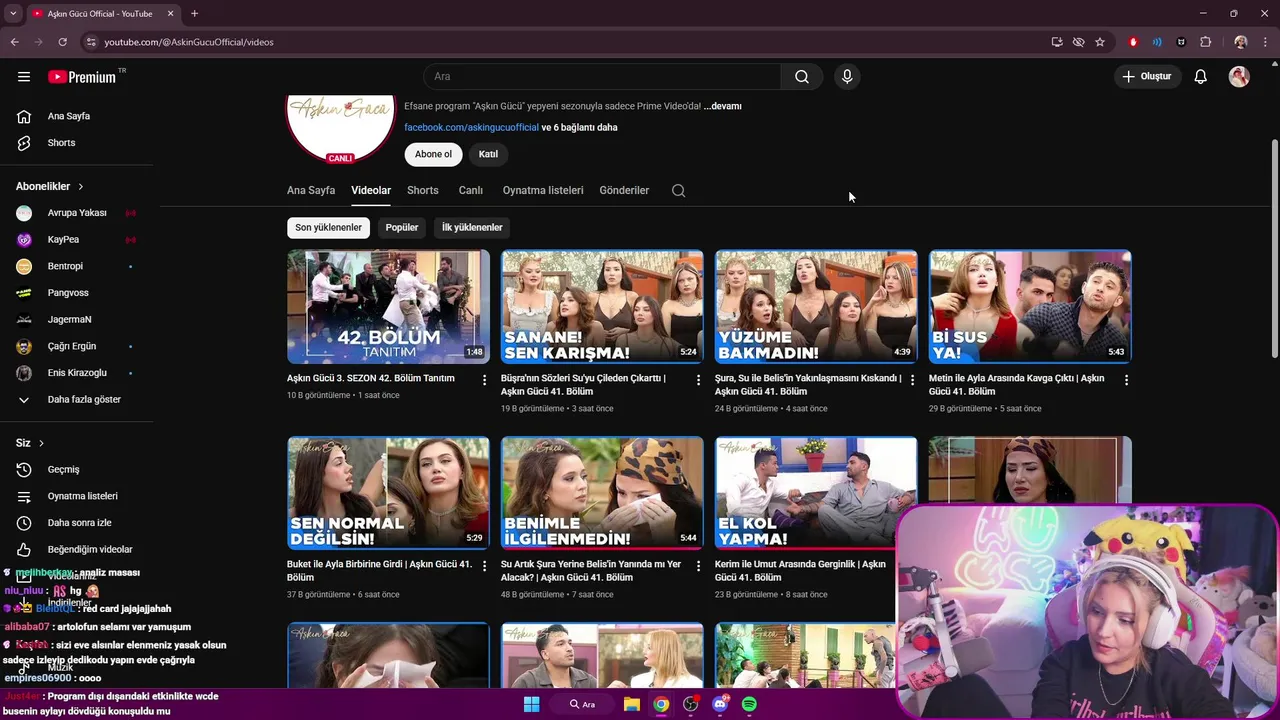Viewport: 1280px width, 720px height.
Task: Click the channel avatar with CANLI badge
Action: [341, 128]
